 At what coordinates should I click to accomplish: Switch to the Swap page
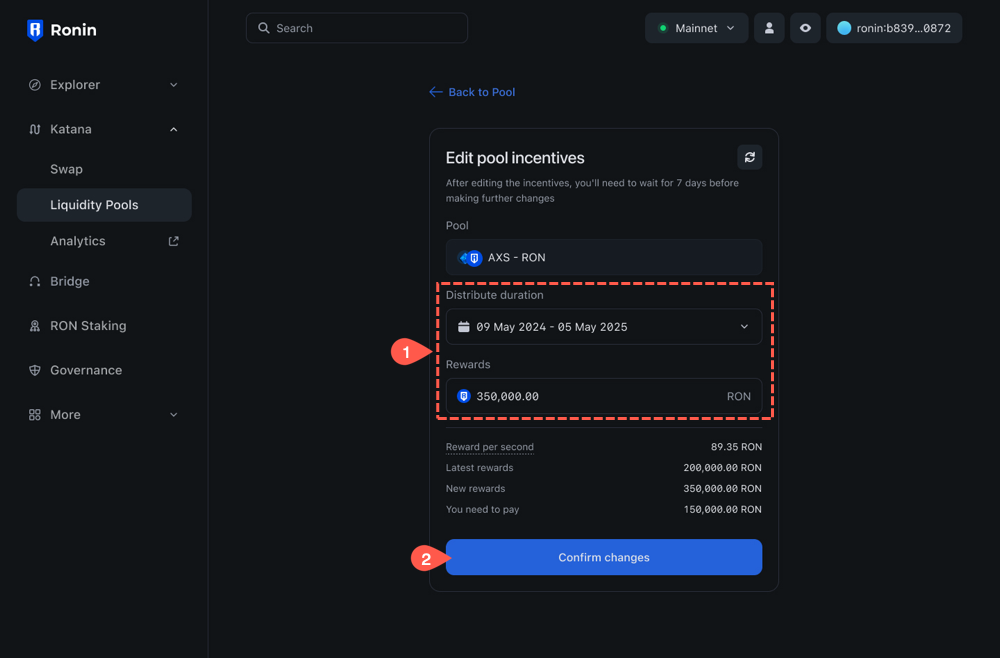click(x=67, y=168)
